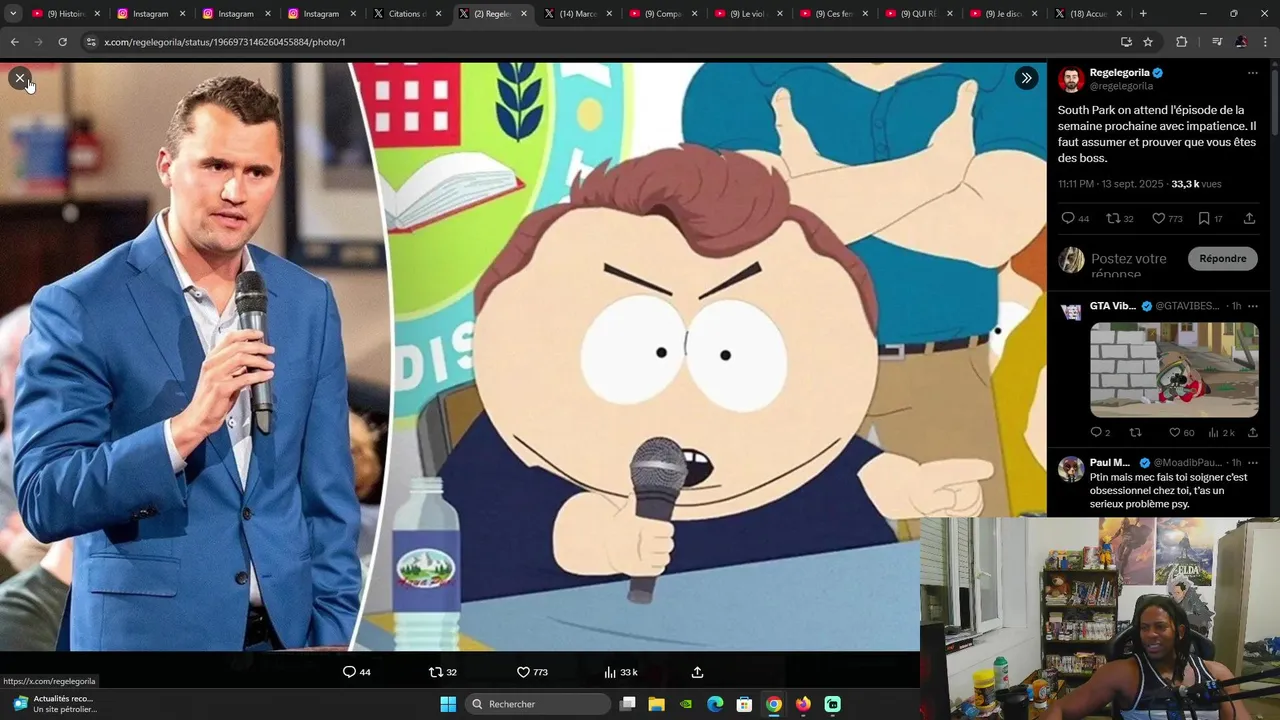1280x720 pixels.
Task: Click the share icon in the sidebar post actions
Action: (x=1249, y=218)
